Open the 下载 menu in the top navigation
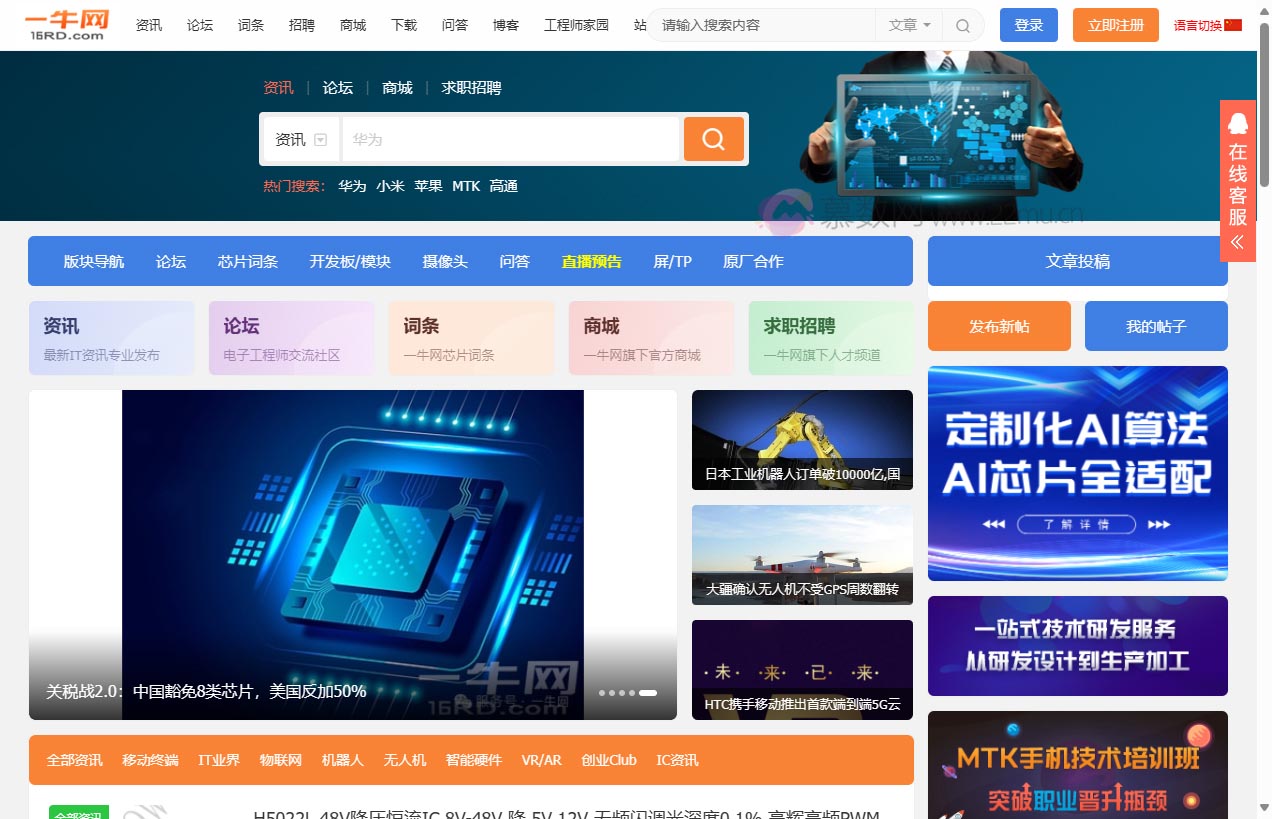The height and width of the screenshot is (819, 1272). click(403, 26)
